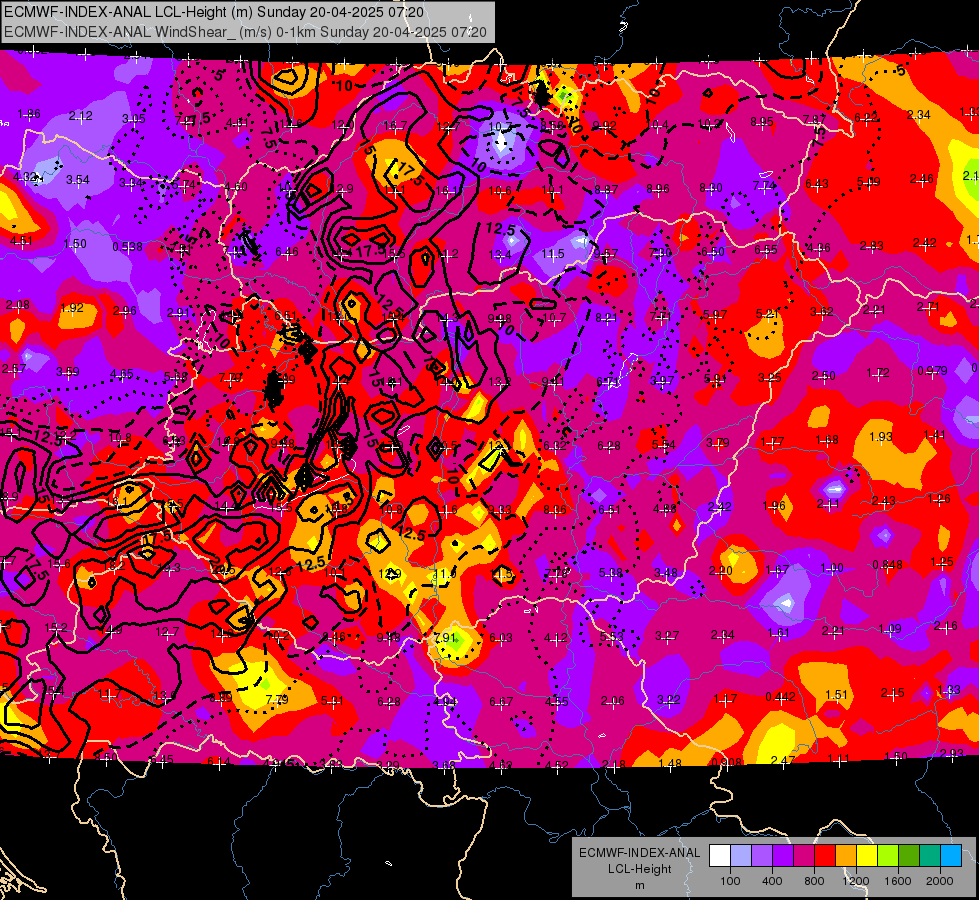Viewport: 979px width, 900px height.
Task: Select the red legend swatch
Action: tap(825, 856)
